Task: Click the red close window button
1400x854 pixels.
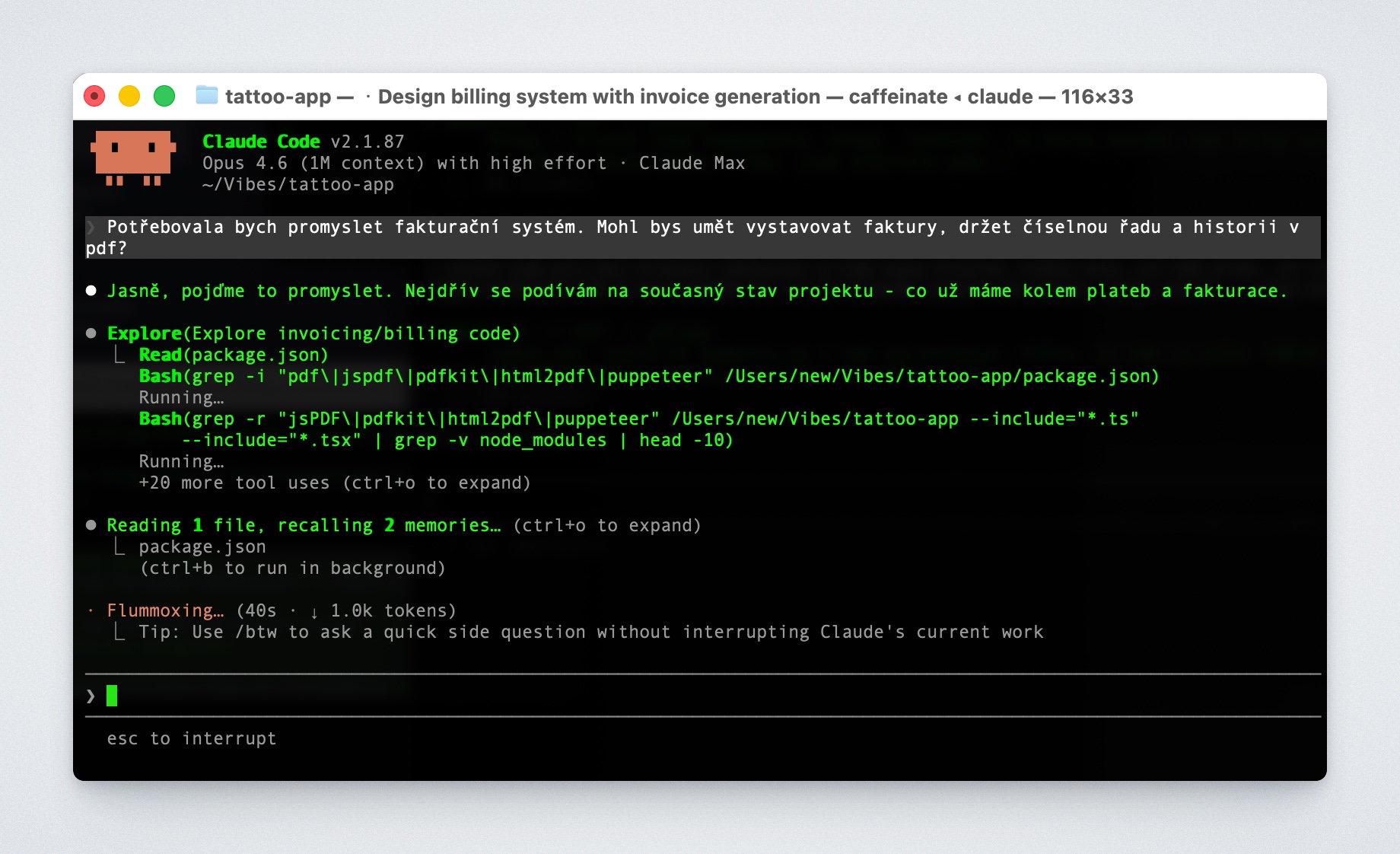Action: 94,96
